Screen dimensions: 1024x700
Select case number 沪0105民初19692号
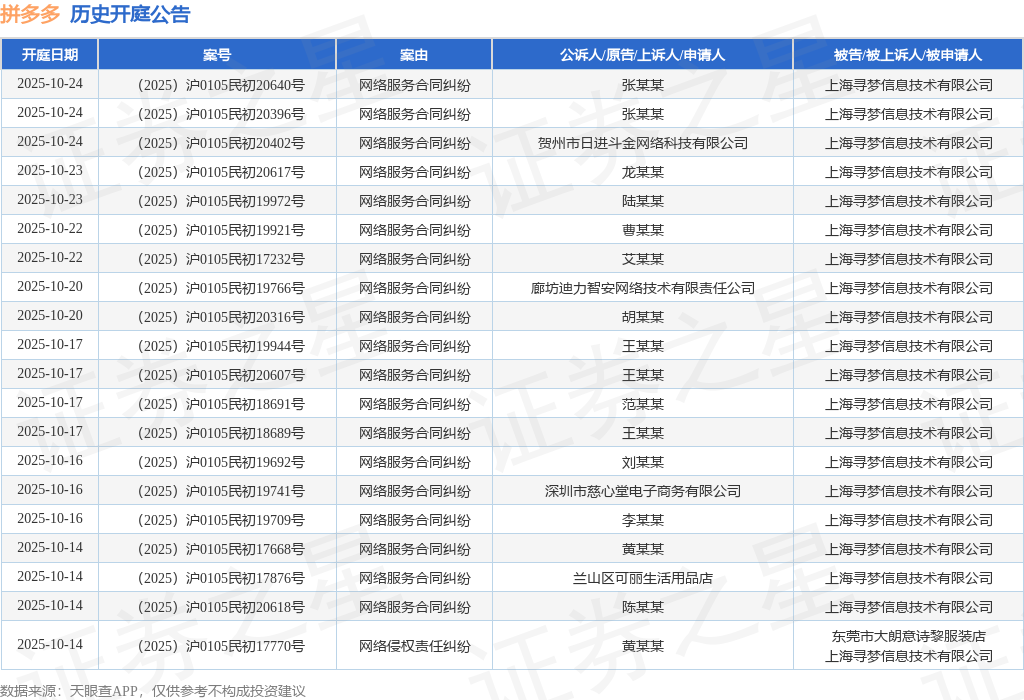[221, 462]
